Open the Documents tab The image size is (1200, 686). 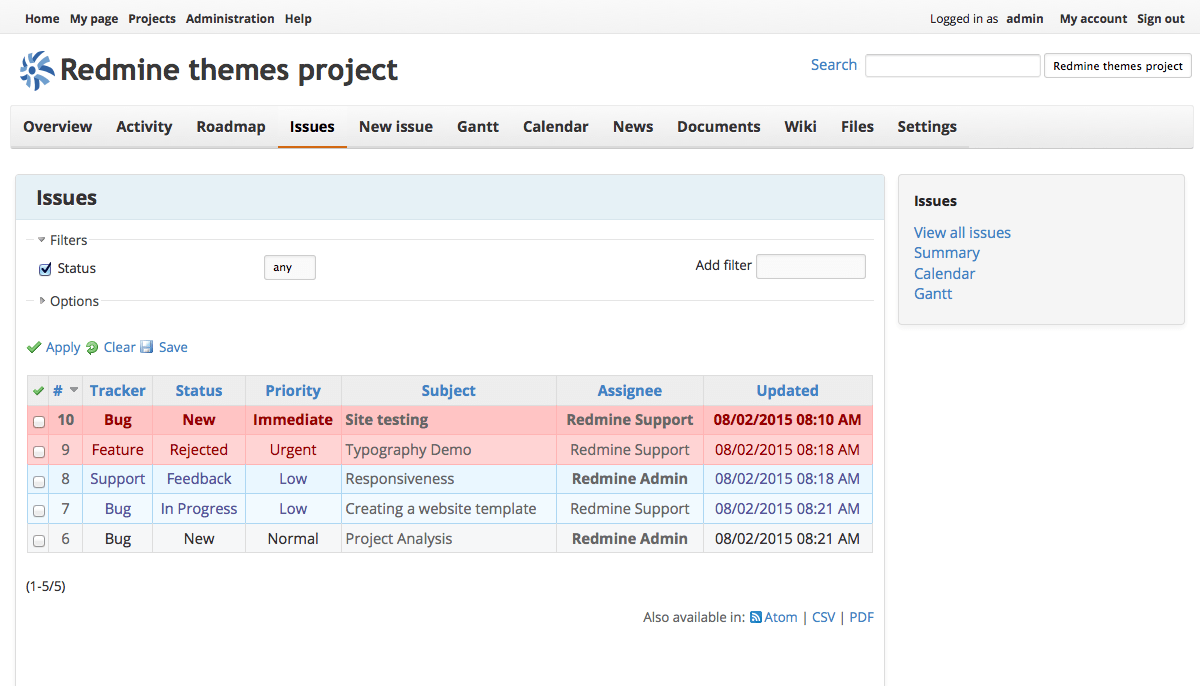click(x=719, y=127)
